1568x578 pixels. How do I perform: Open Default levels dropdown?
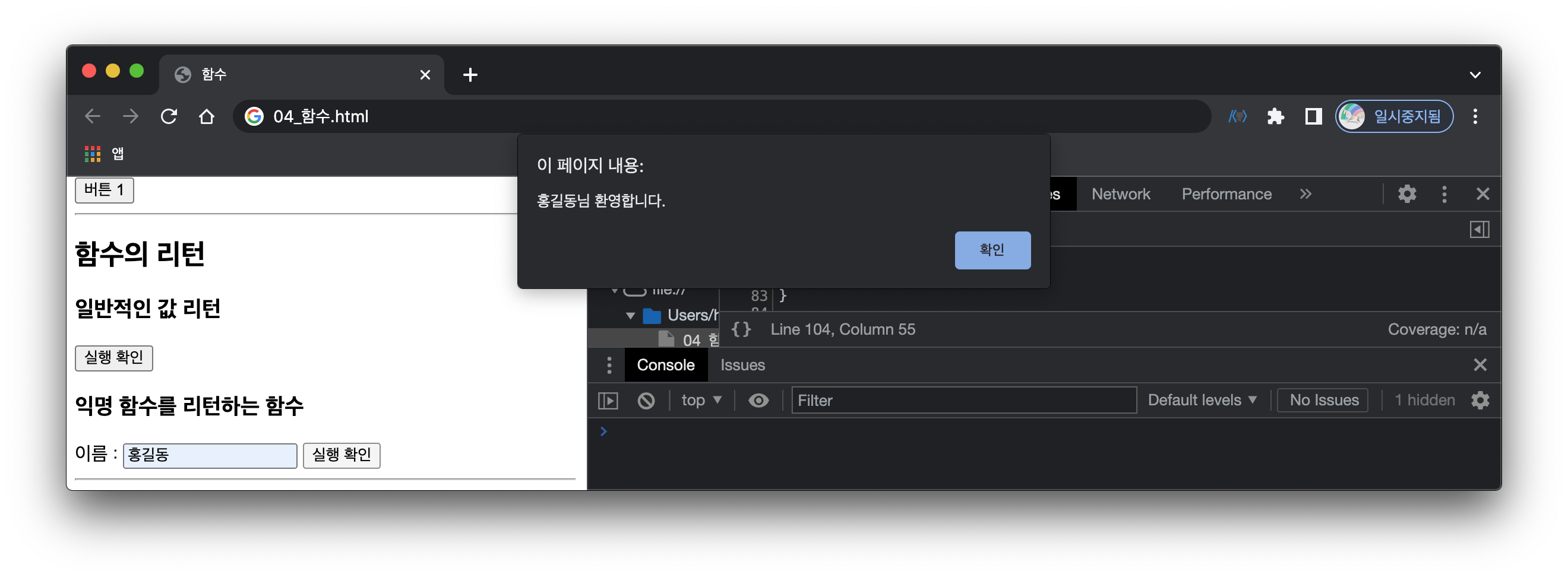(1202, 401)
